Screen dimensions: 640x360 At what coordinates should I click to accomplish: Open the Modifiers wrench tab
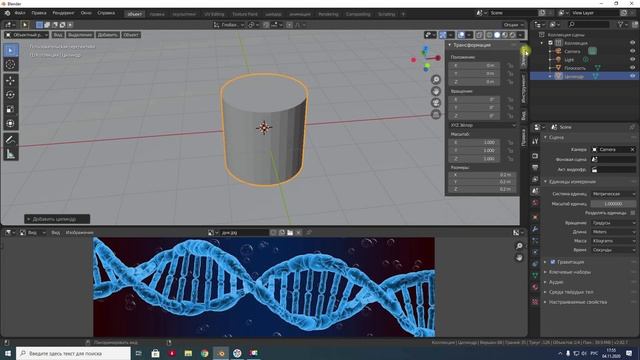[535, 229]
